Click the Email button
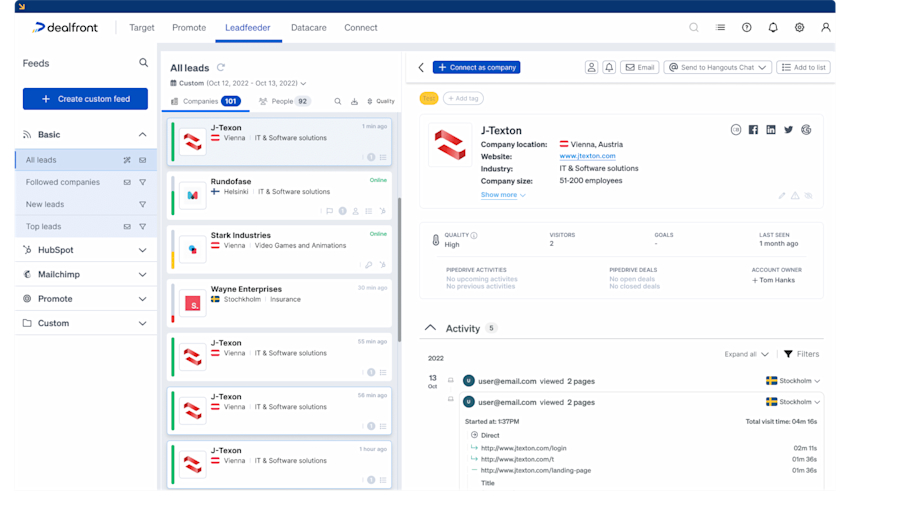Image resolution: width=900 pixels, height=522 pixels. [x=639, y=67]
